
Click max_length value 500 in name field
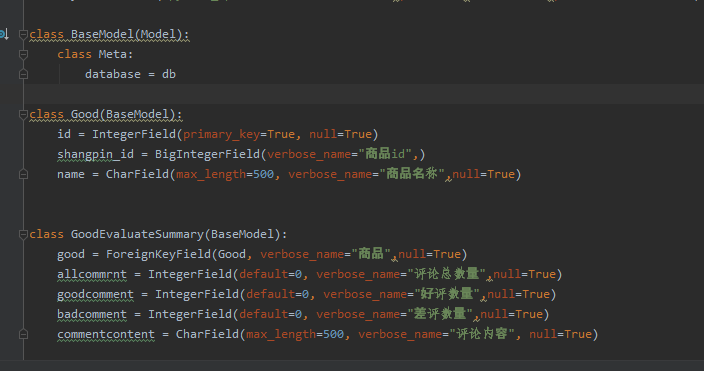click(264, 174)
